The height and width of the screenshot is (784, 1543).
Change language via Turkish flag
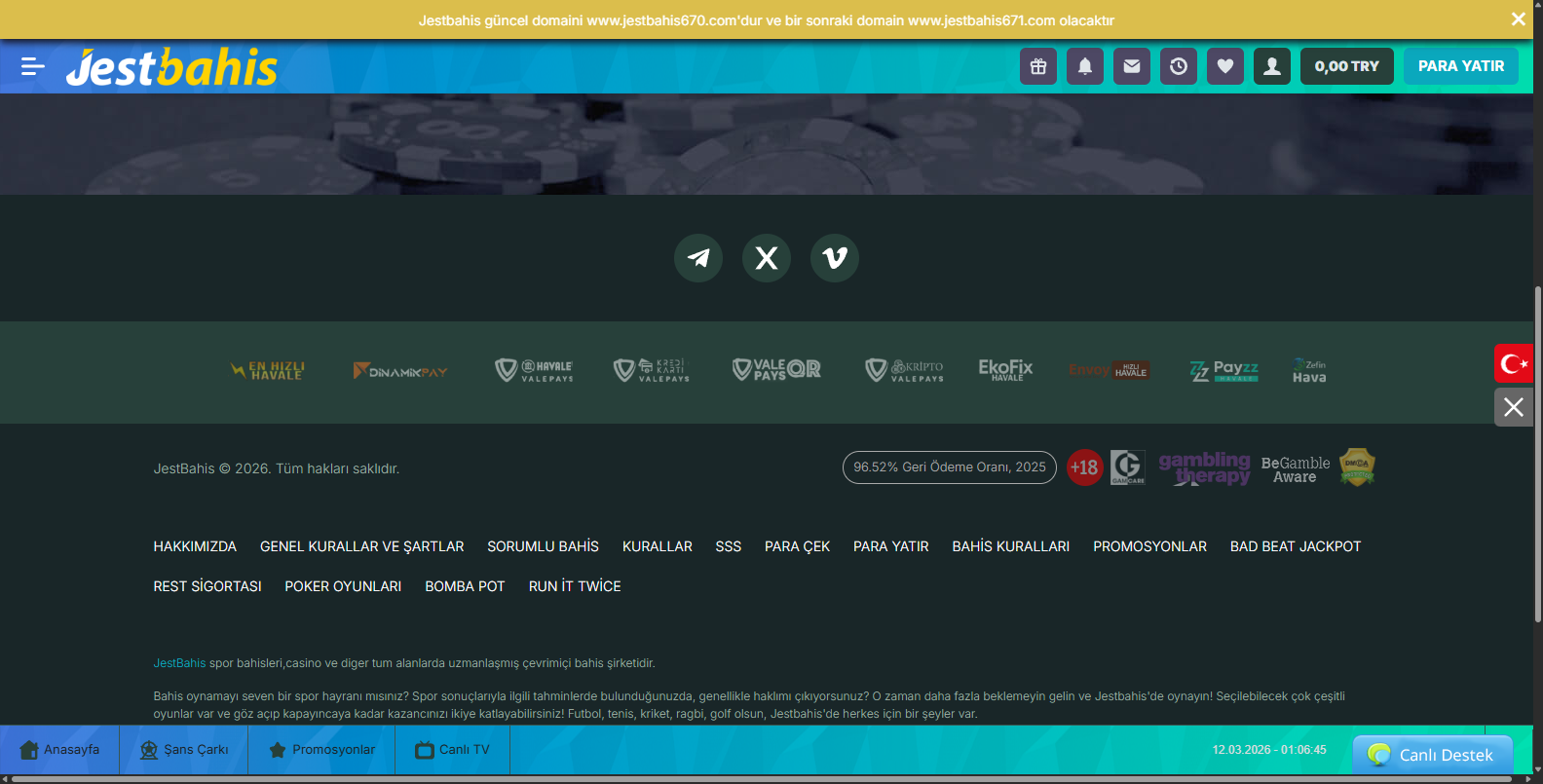(x=1514, y=364)
